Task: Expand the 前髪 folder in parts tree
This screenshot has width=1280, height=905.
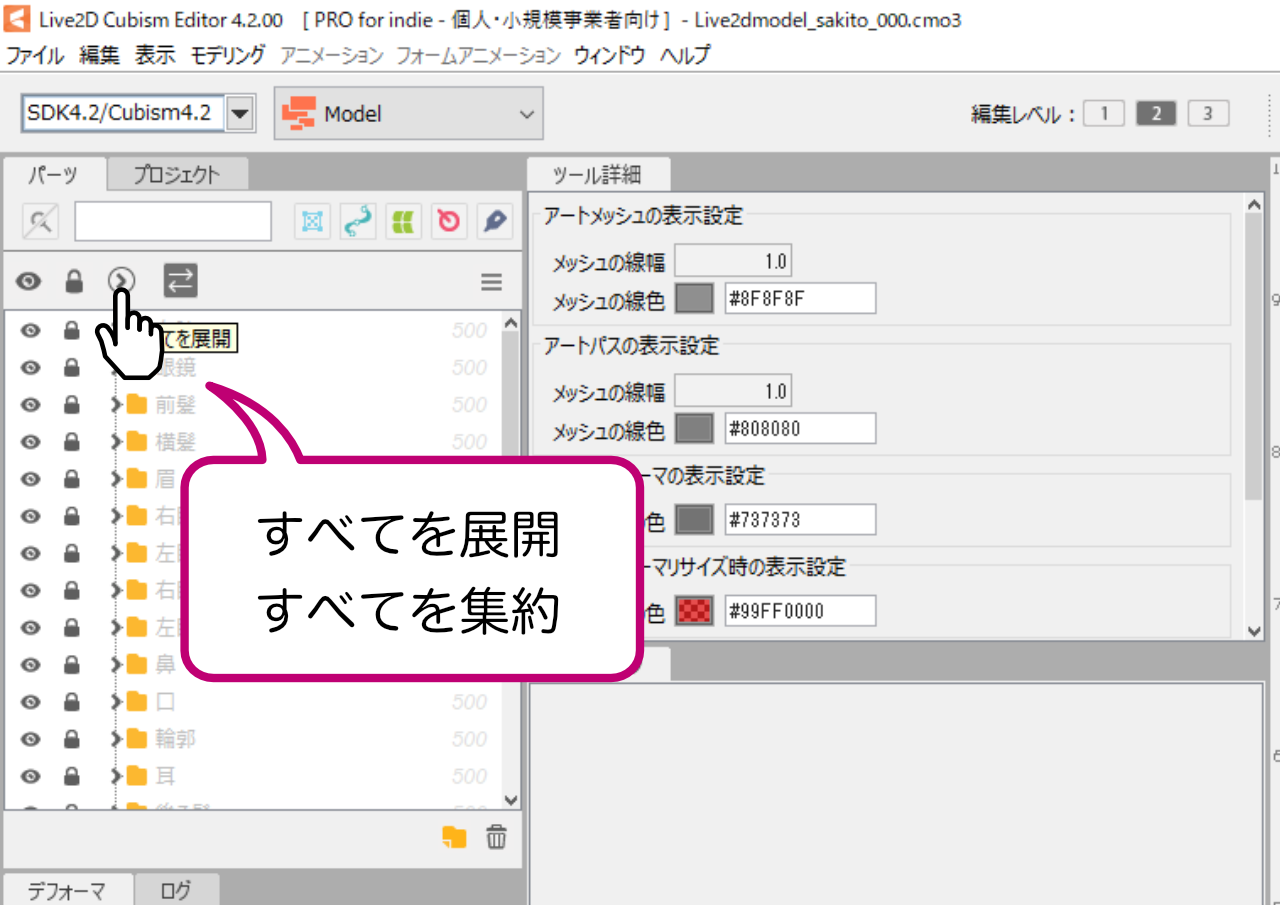Action: (x=116, y=405)
